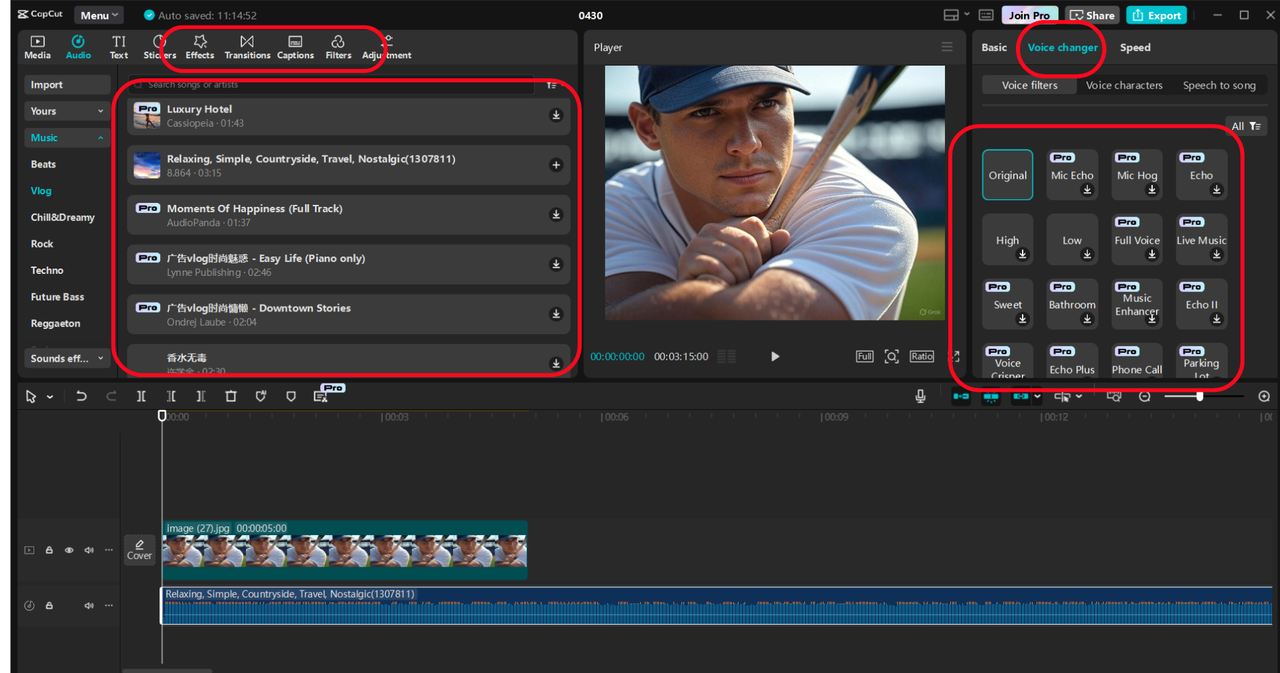Screen dimensions: 1280x673
Task: Select the Voice filters sub-tab
Action: point(1030,85)
